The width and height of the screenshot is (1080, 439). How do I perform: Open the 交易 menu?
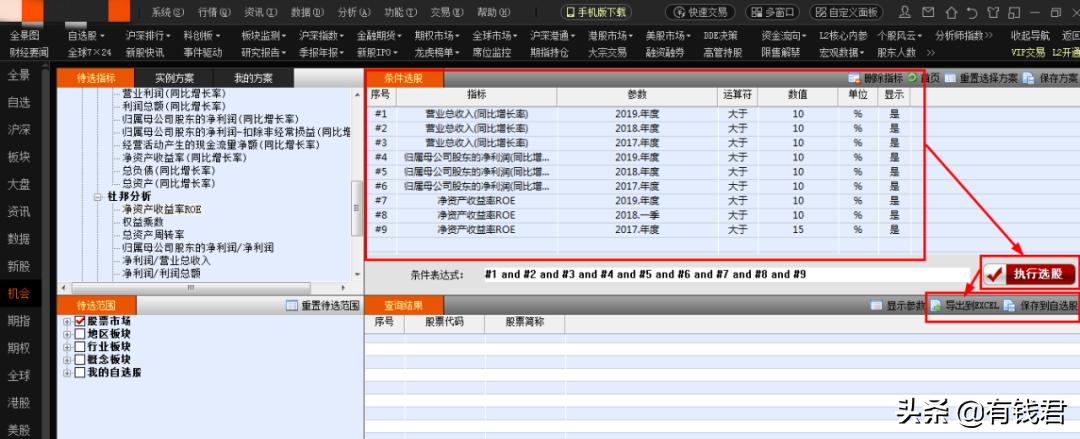click(447, 12)
